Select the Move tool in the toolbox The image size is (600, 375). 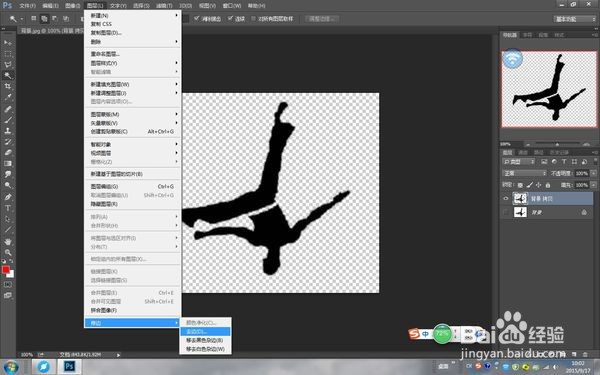[x=8, y=42]
